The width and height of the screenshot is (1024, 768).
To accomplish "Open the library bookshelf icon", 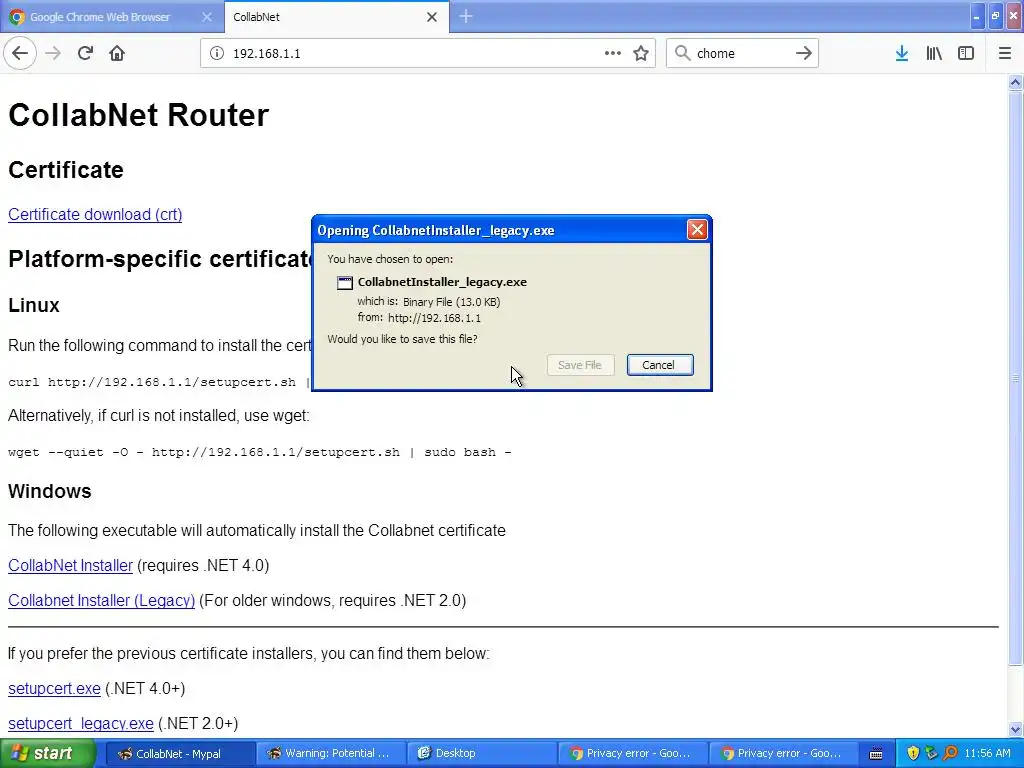I will (934, 54).
